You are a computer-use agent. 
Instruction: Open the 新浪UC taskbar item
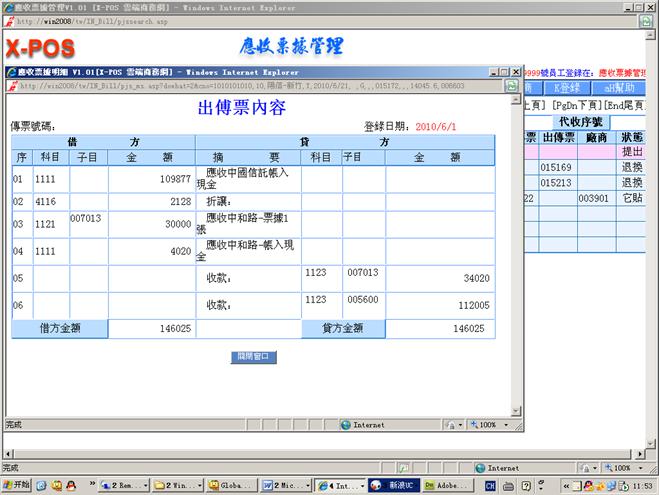click(391, 486)
